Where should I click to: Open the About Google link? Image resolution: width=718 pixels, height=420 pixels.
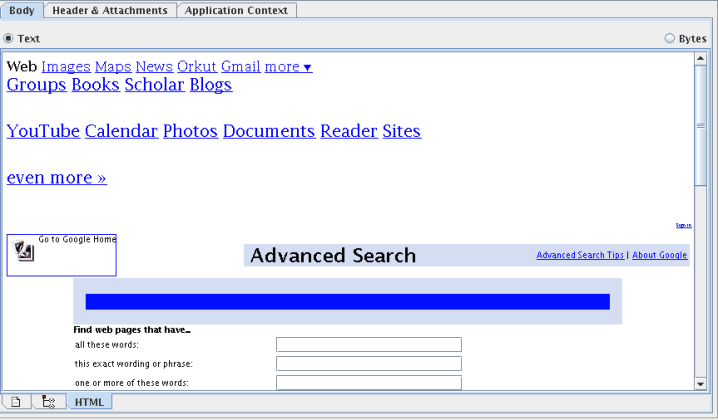(659, 255)
